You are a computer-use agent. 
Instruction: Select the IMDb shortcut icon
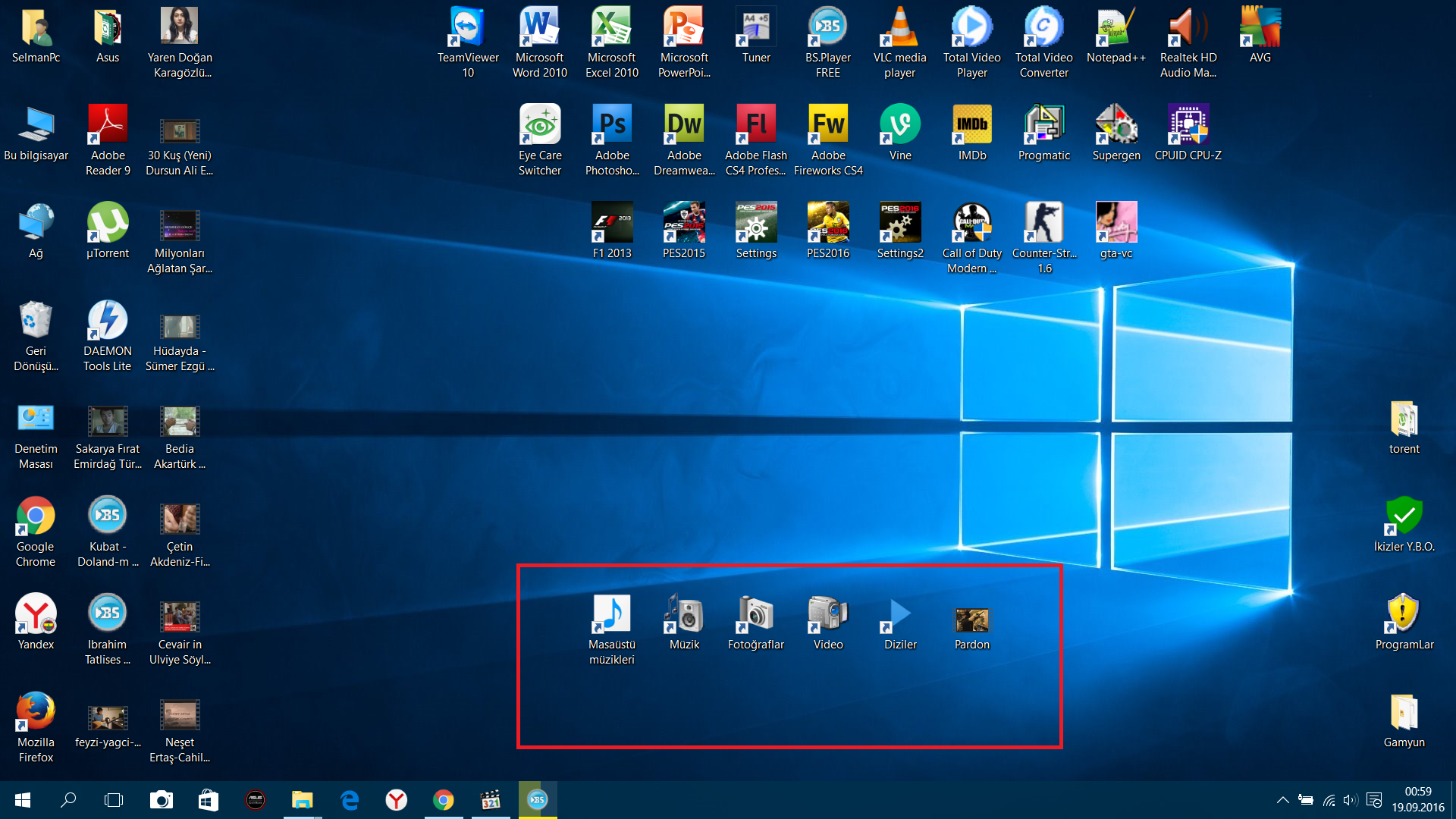click(x=972, y=133)
